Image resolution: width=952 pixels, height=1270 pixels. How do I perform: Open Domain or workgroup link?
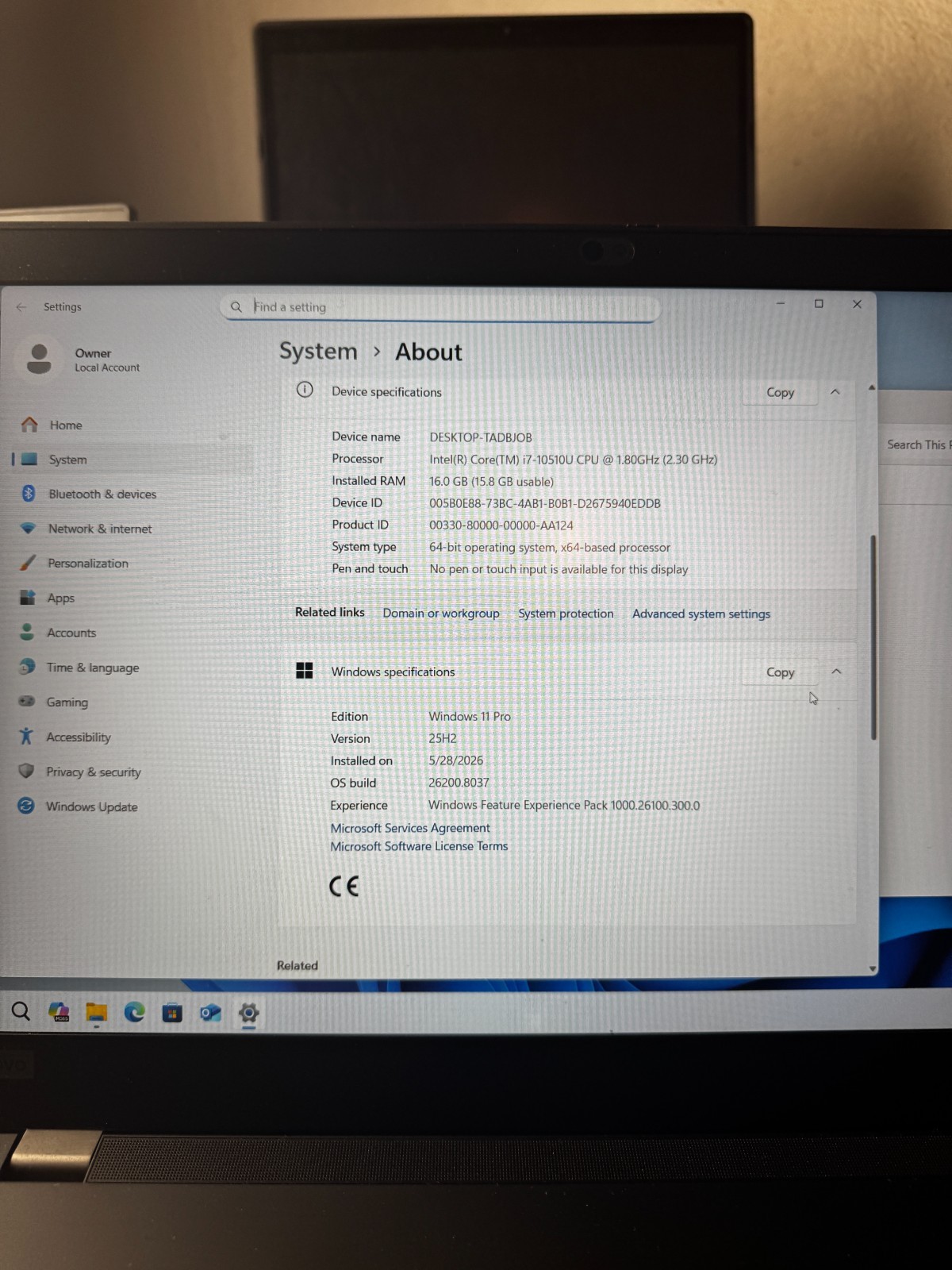coord(441,613)
